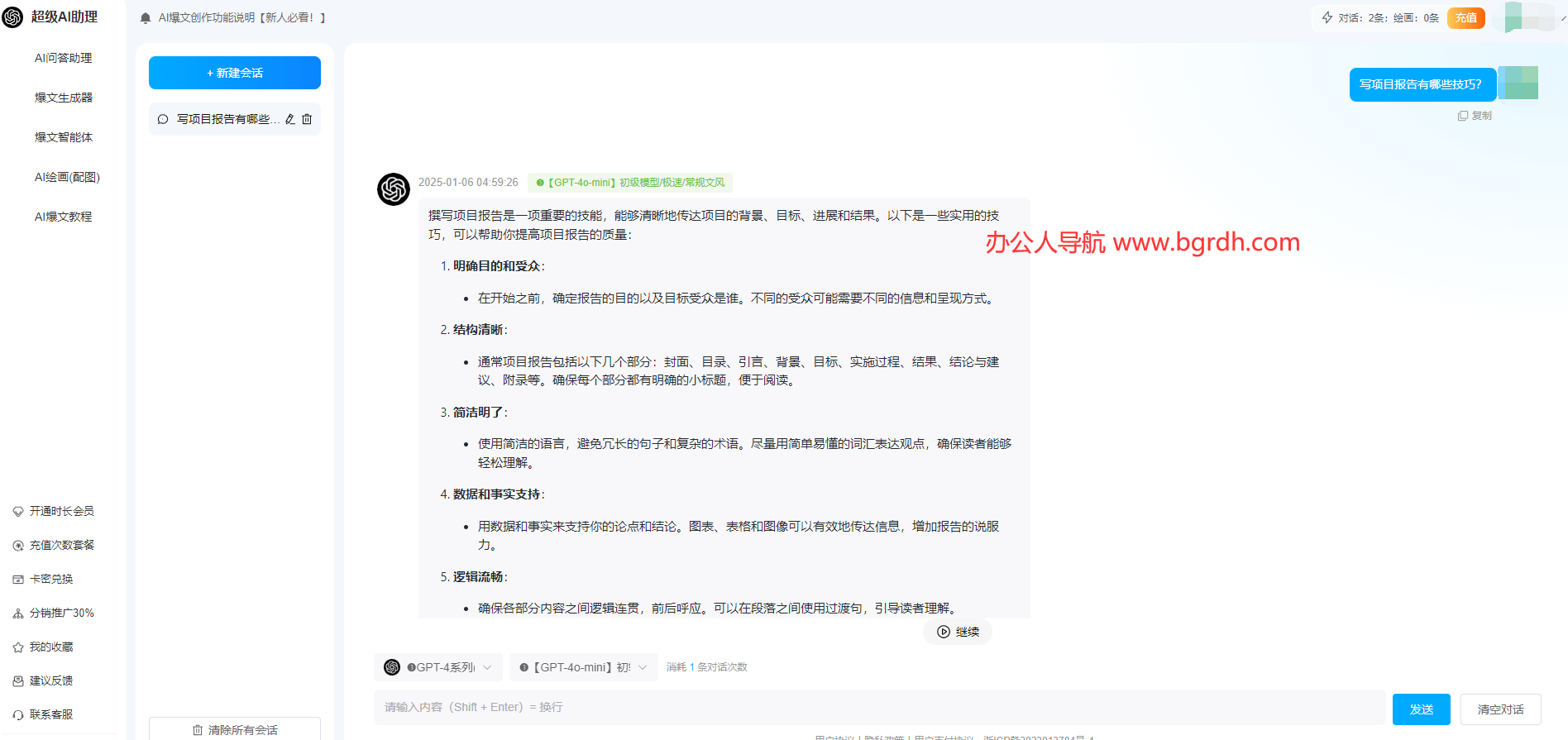Copy the user message via 复制
This screenshot has width=1568, height=740.
pyautogui.click(x=1475, y=116)
